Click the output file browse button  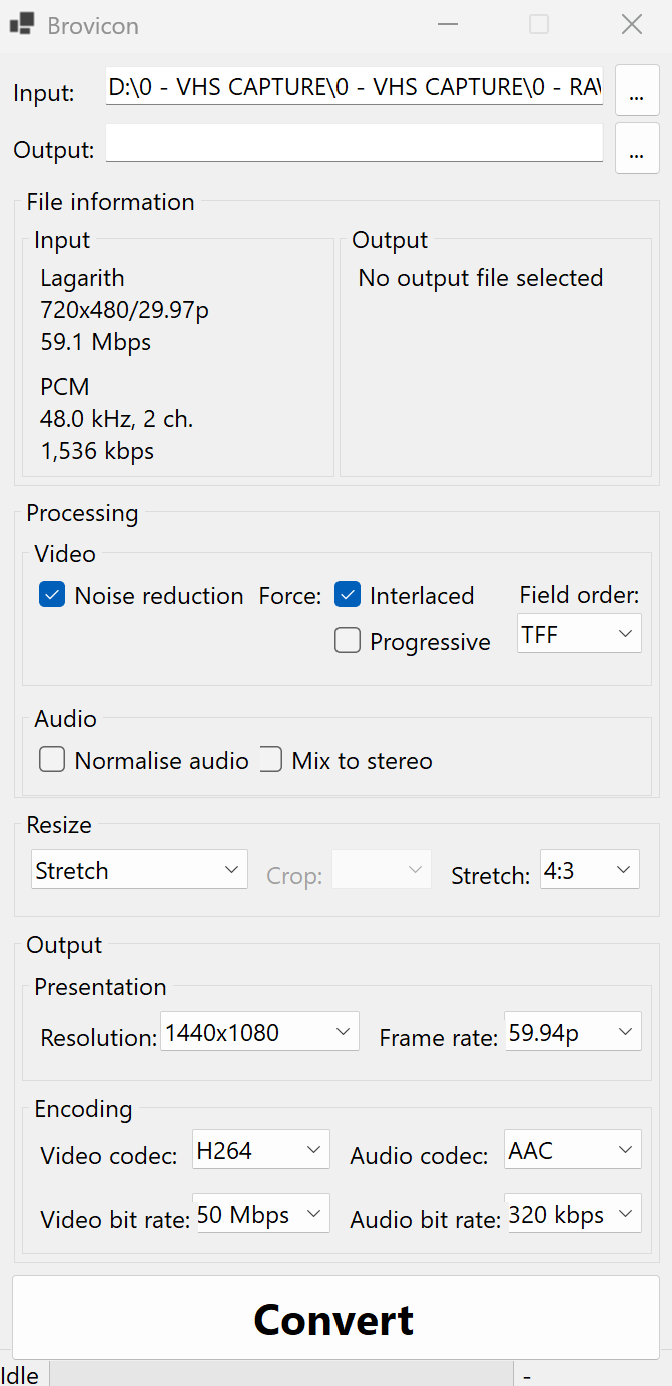click(637, 150)
